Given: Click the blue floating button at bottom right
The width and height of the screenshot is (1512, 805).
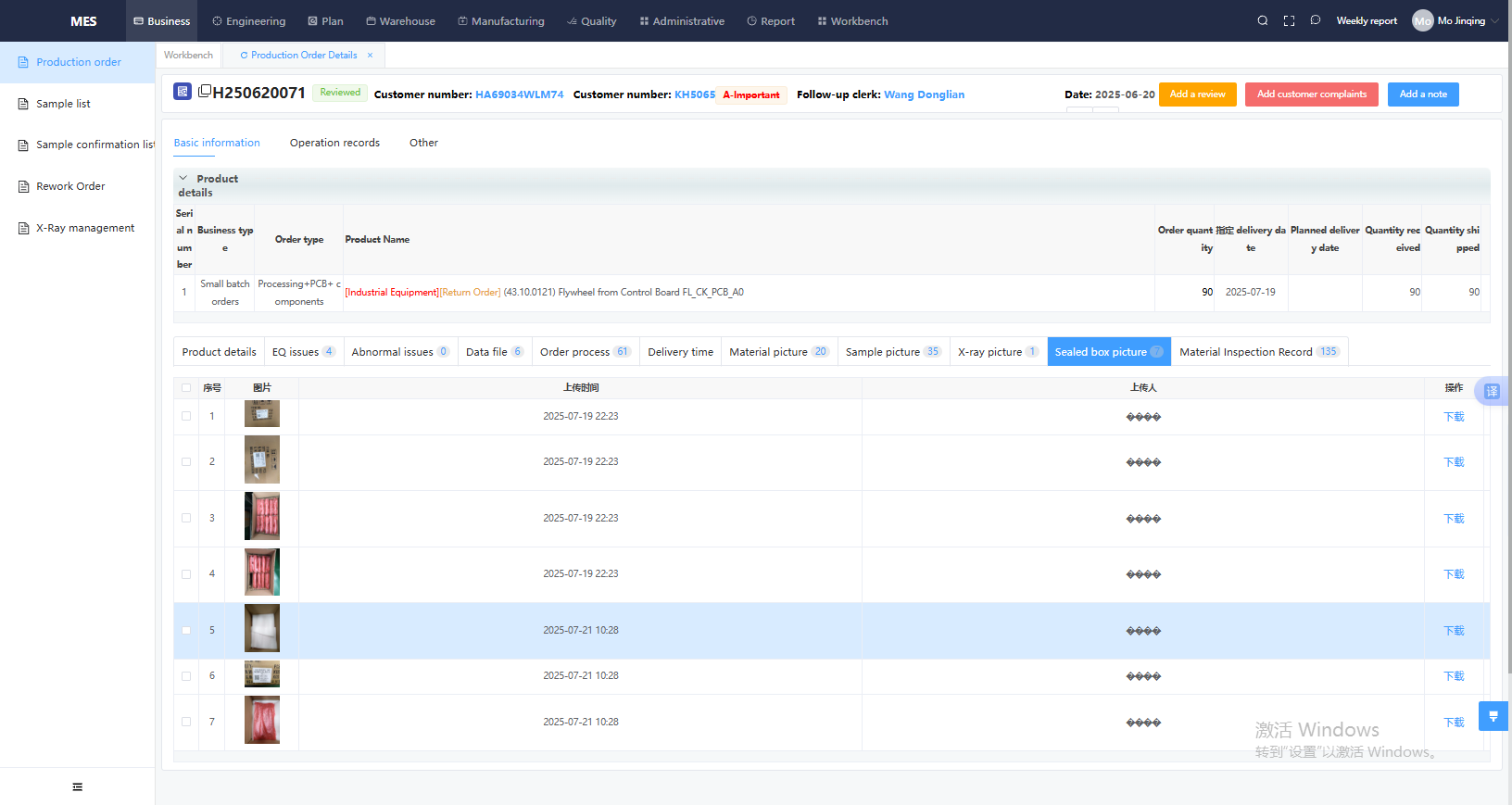Looking at the screenshot, I should coord(1493,716).
